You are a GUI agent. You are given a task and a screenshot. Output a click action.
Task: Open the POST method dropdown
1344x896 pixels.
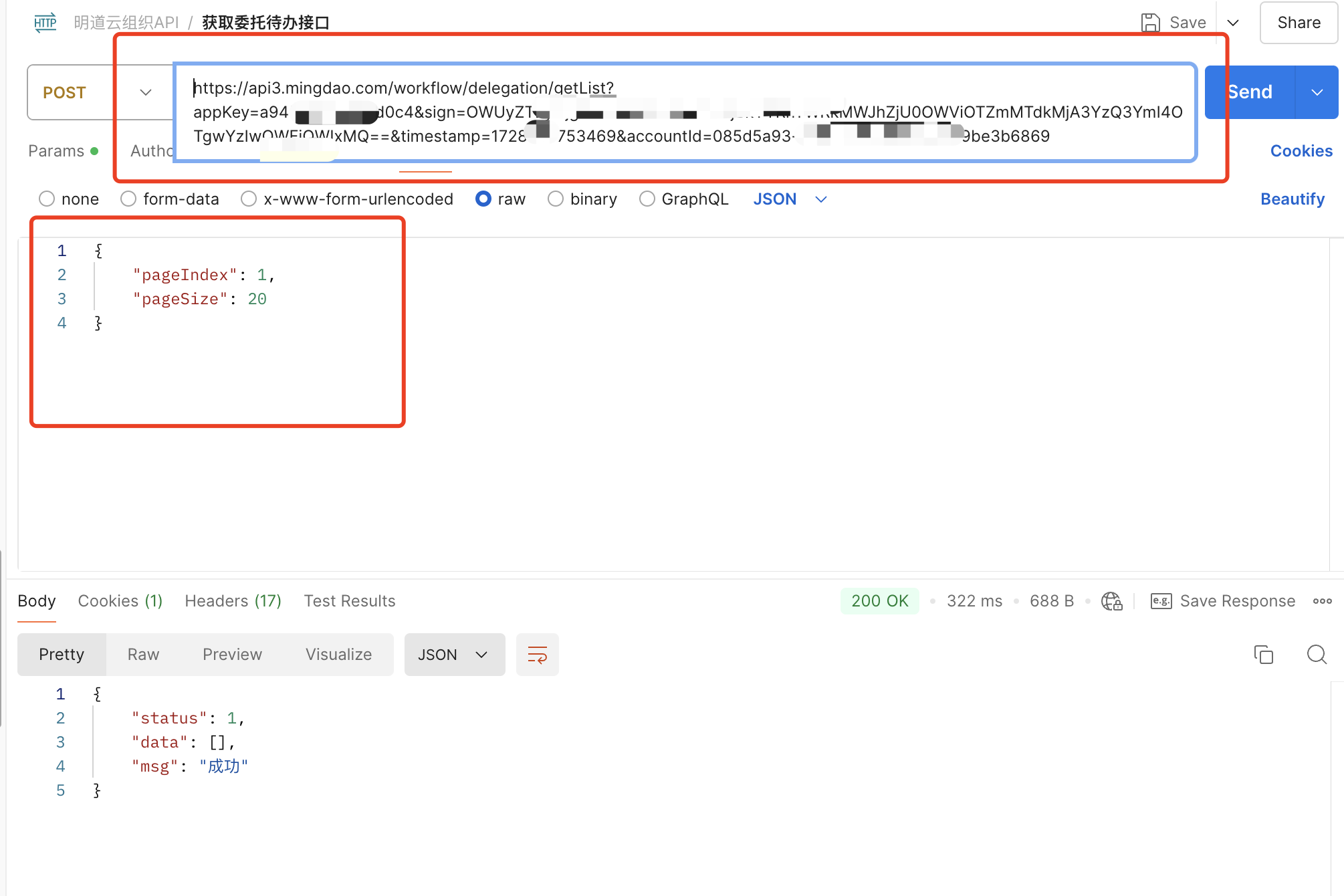[145, 92]
